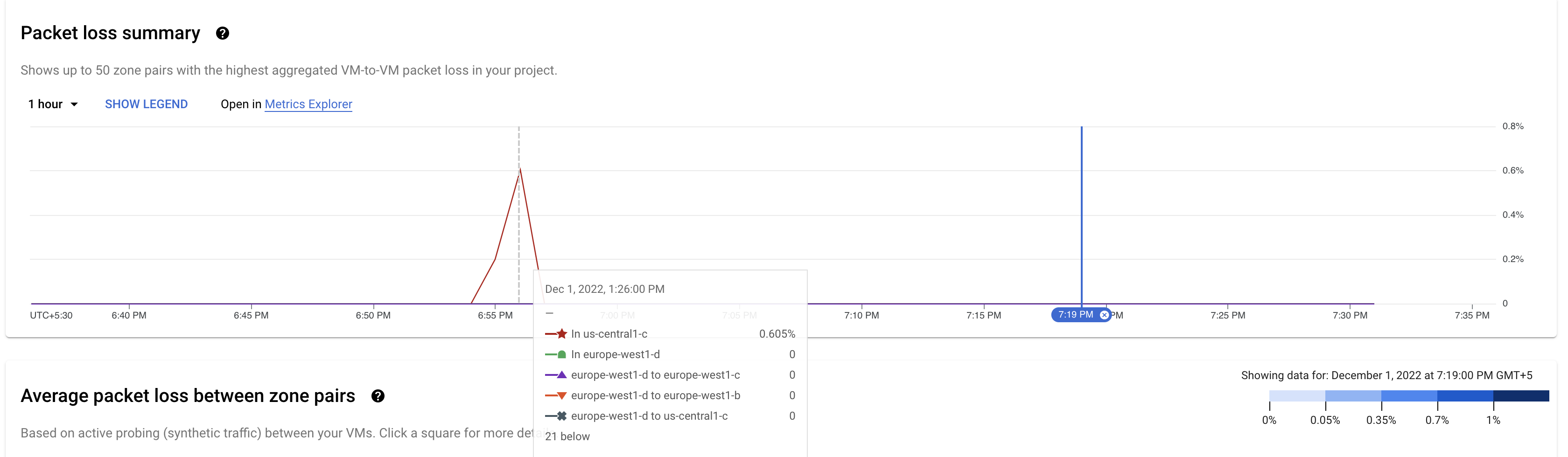Viewport: 1568px width, 457px height.
Task: Click the 7:19 PM timeline marker label
Action: click(1075, 315)
